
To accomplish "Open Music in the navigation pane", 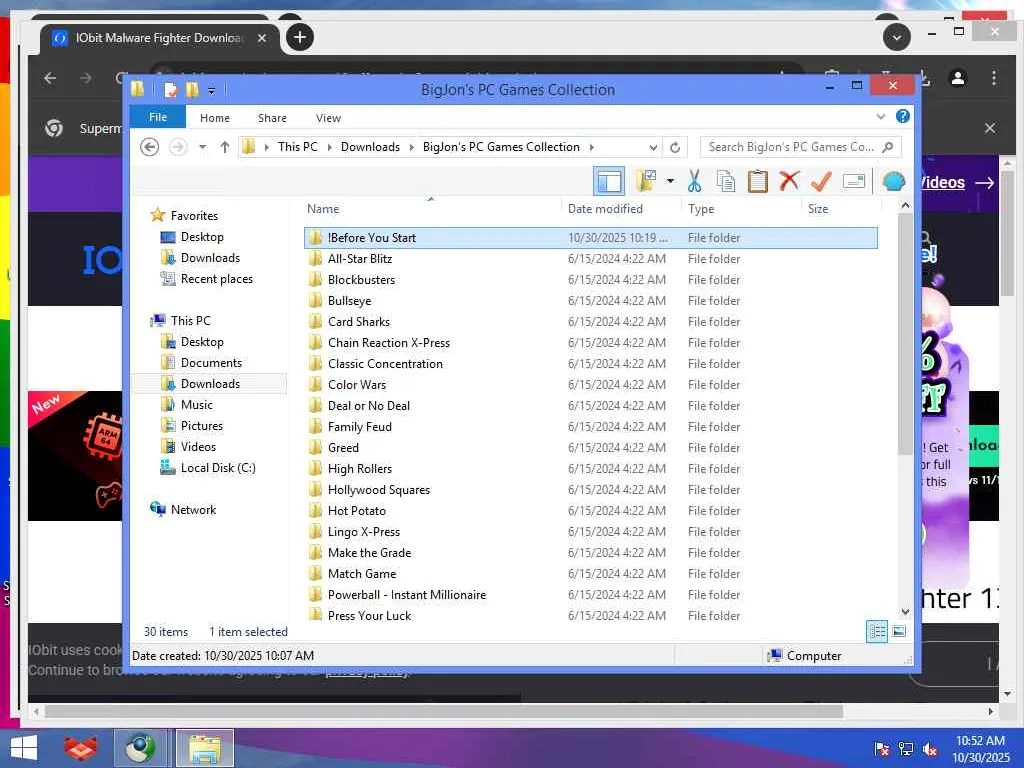I will tap(197, 405).
